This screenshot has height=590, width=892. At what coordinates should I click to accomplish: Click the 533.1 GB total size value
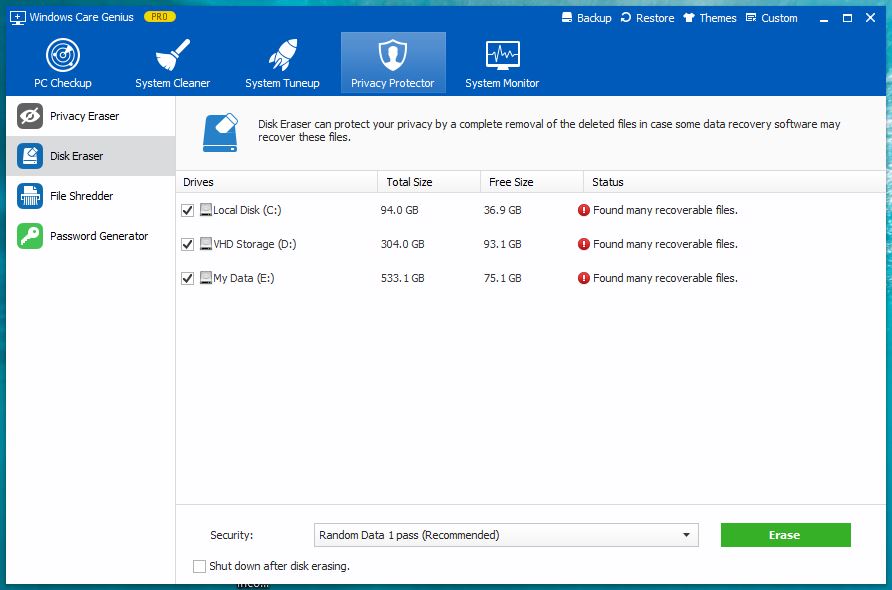(x=402, y=279)
